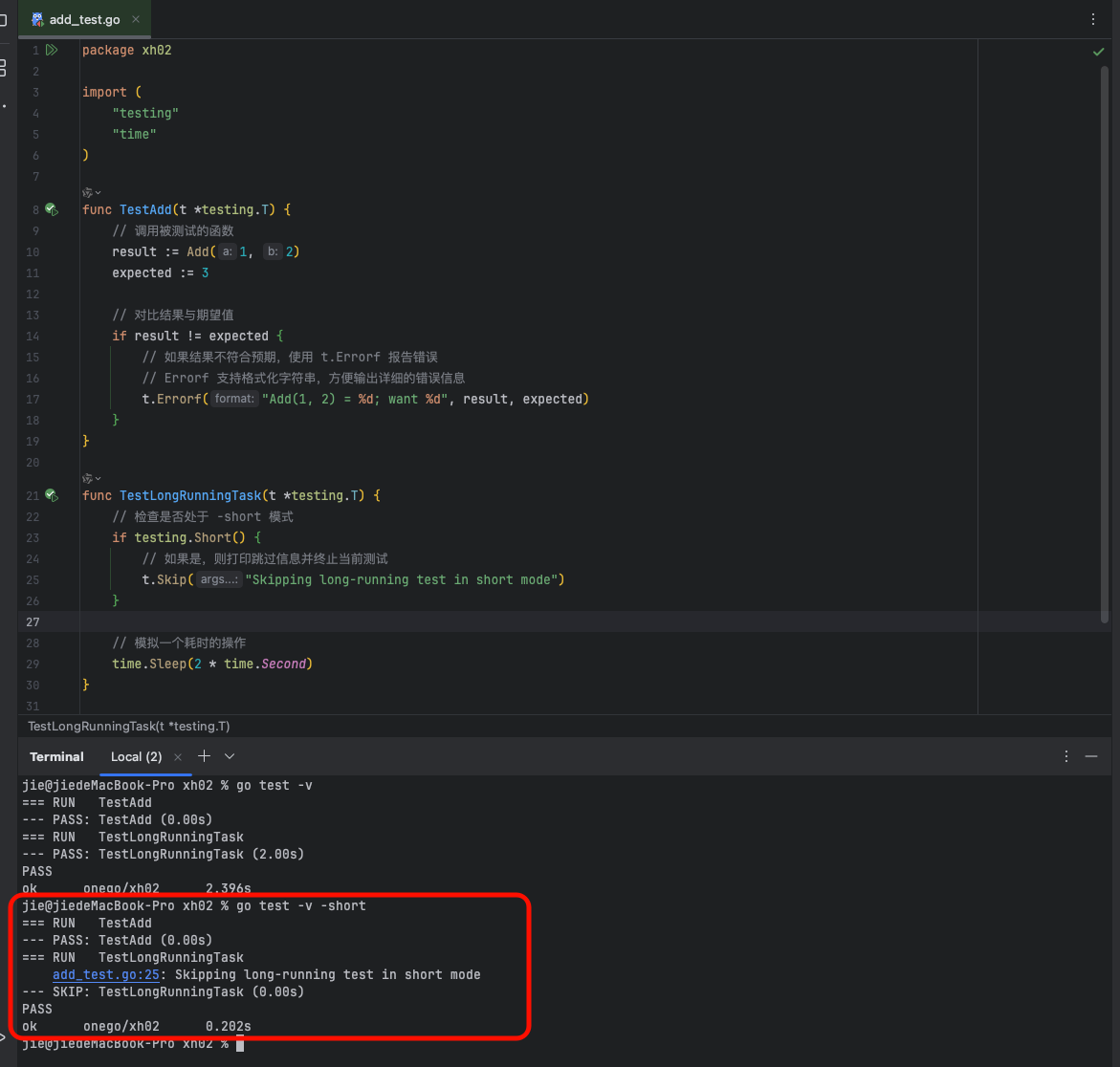Click 'time.Sleep(2 * time.Second)' line
The width and height of the screenshot is (1120, 1067).
coord(212,664)
